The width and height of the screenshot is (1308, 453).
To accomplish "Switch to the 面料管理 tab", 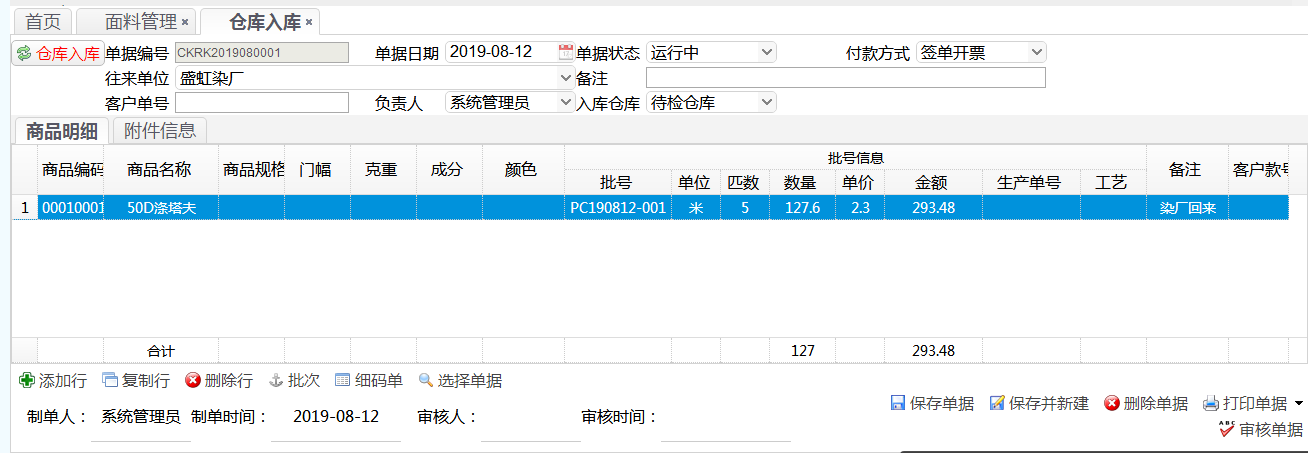I will pos(134,21).
